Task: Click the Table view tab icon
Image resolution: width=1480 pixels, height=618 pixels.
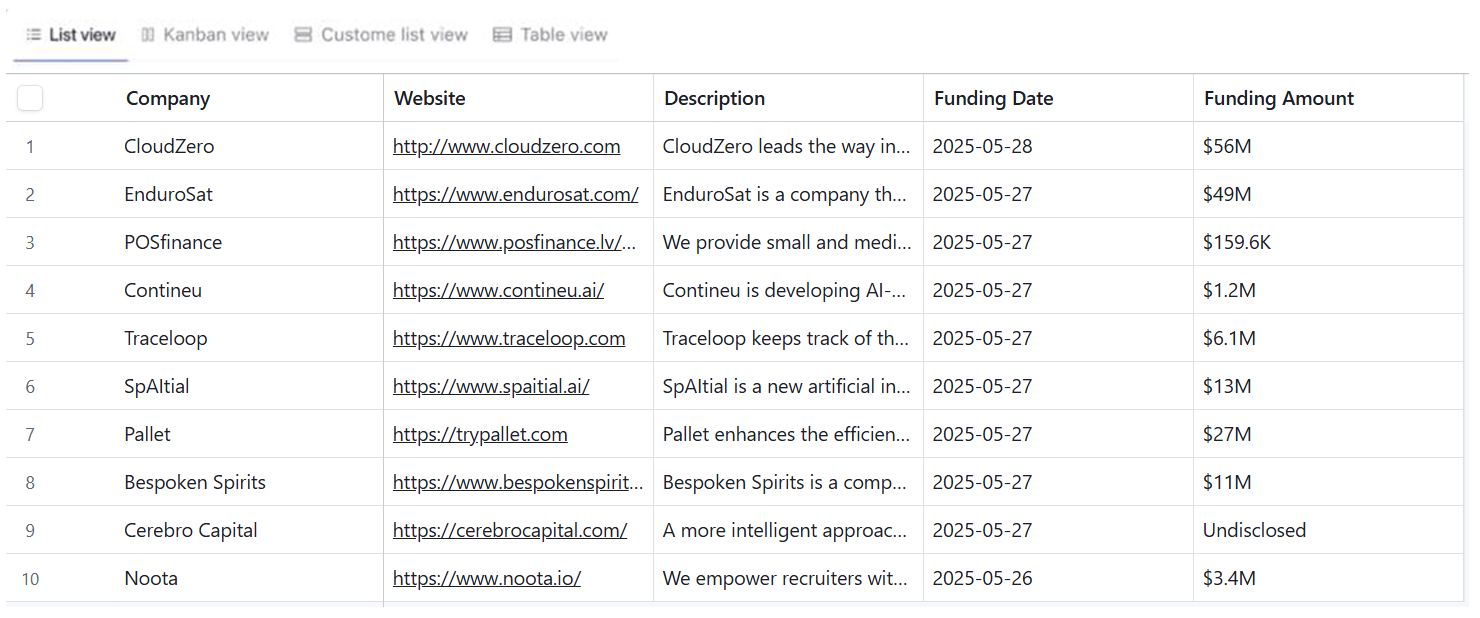Action: pos(502,35)
